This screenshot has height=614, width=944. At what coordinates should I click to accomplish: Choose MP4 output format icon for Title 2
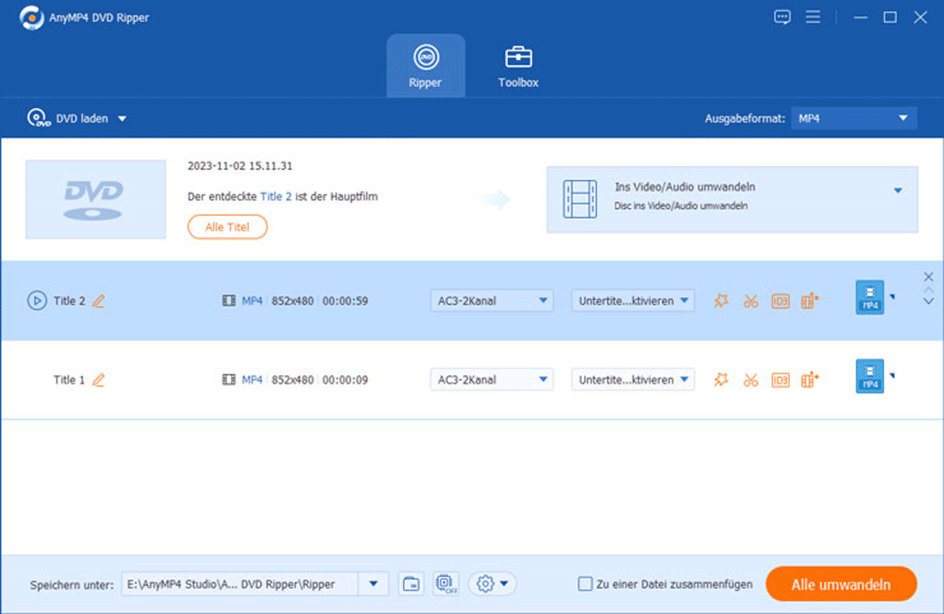pos(870,297)
